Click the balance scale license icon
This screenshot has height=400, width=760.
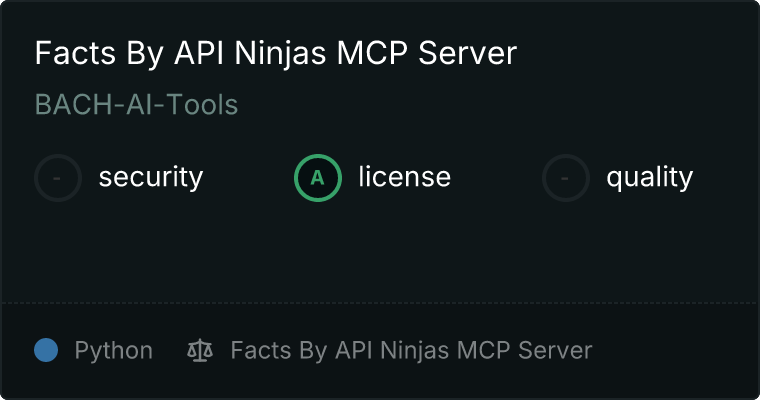tap(200, 350)
